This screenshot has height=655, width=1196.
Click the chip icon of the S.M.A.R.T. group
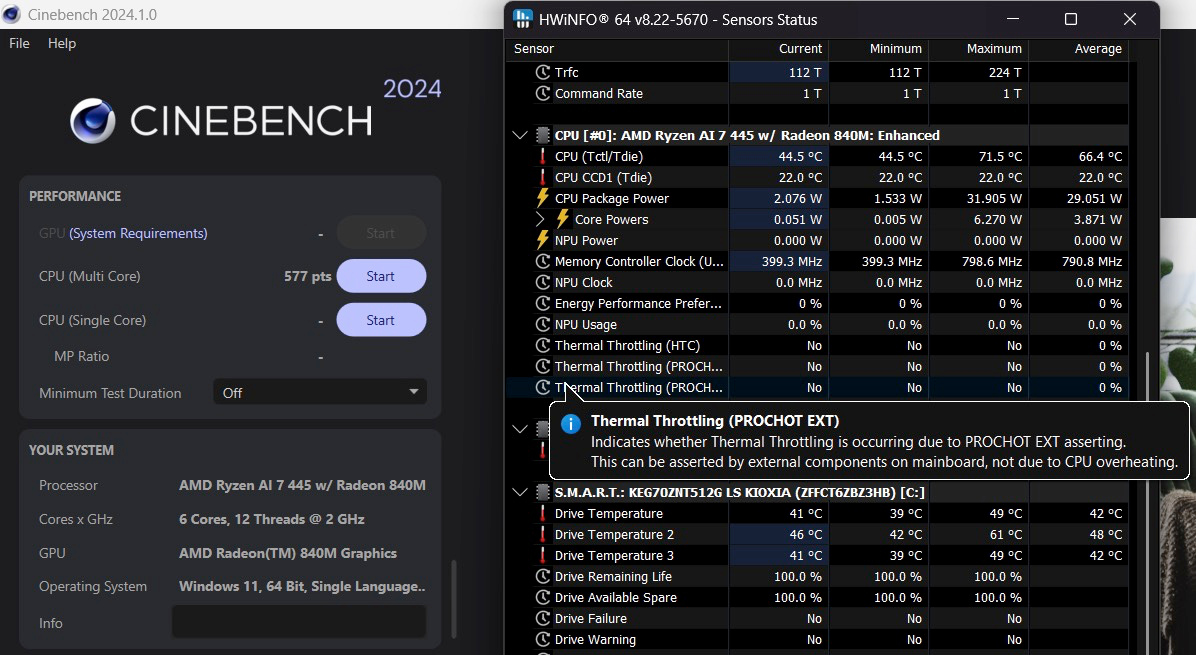[542, 493]
